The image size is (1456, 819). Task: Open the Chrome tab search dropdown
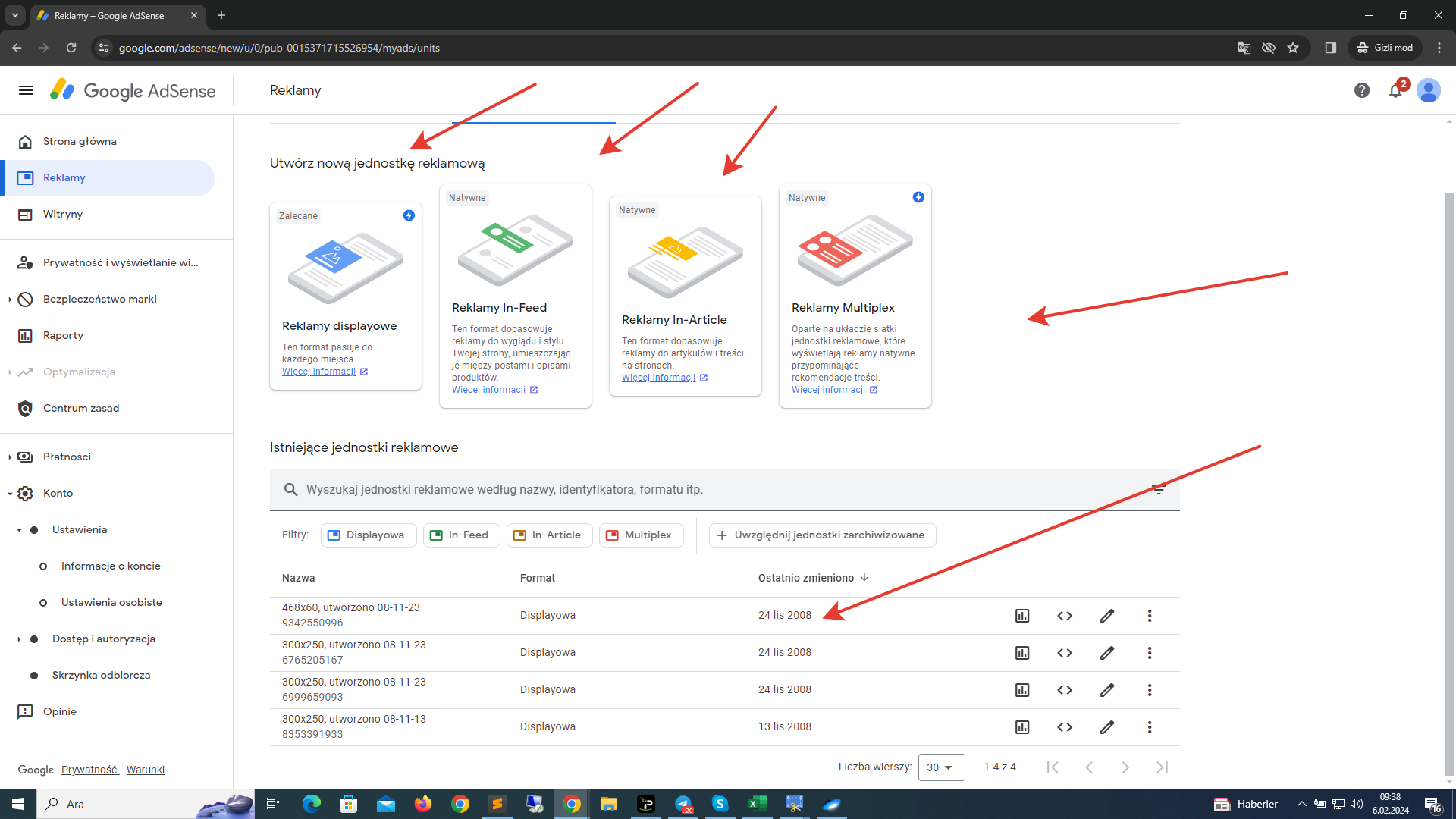(15, 15)
